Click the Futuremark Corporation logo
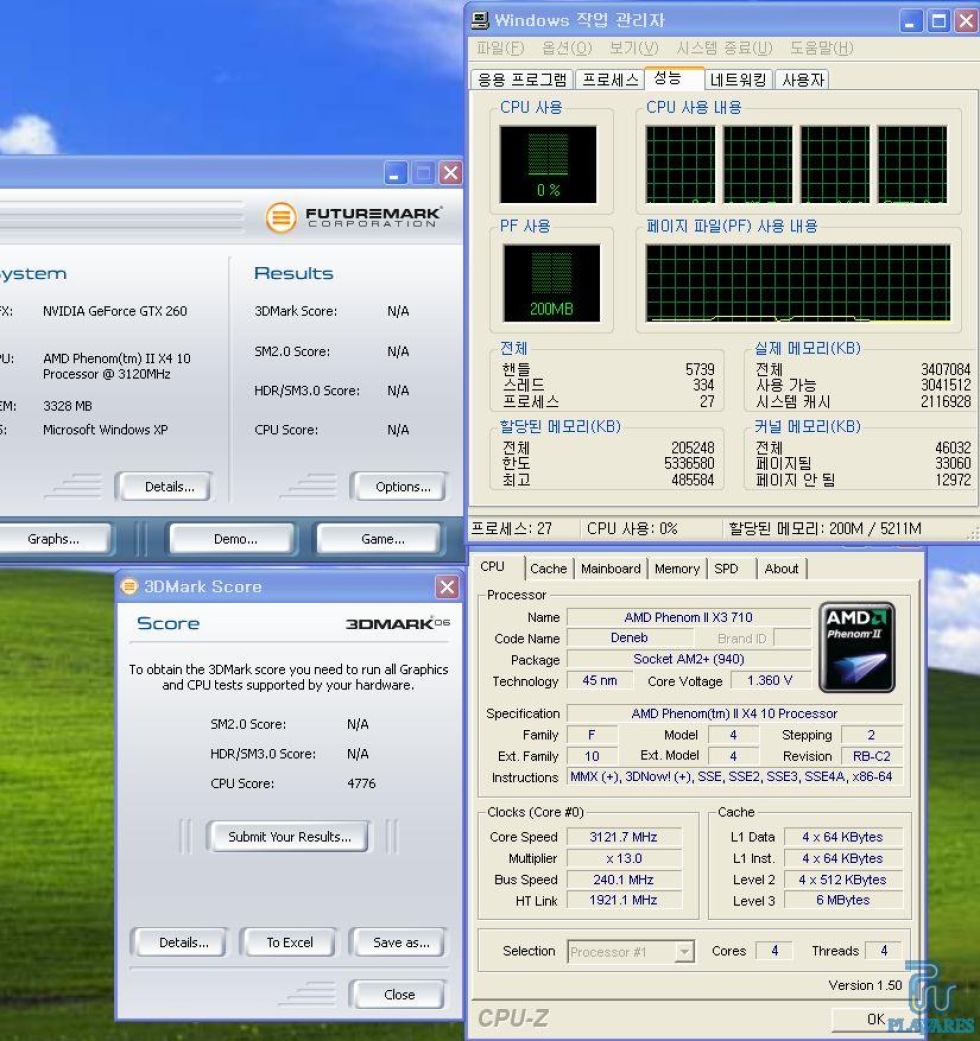Viewport: 980px width, 1041px height. tap(353, 217)
